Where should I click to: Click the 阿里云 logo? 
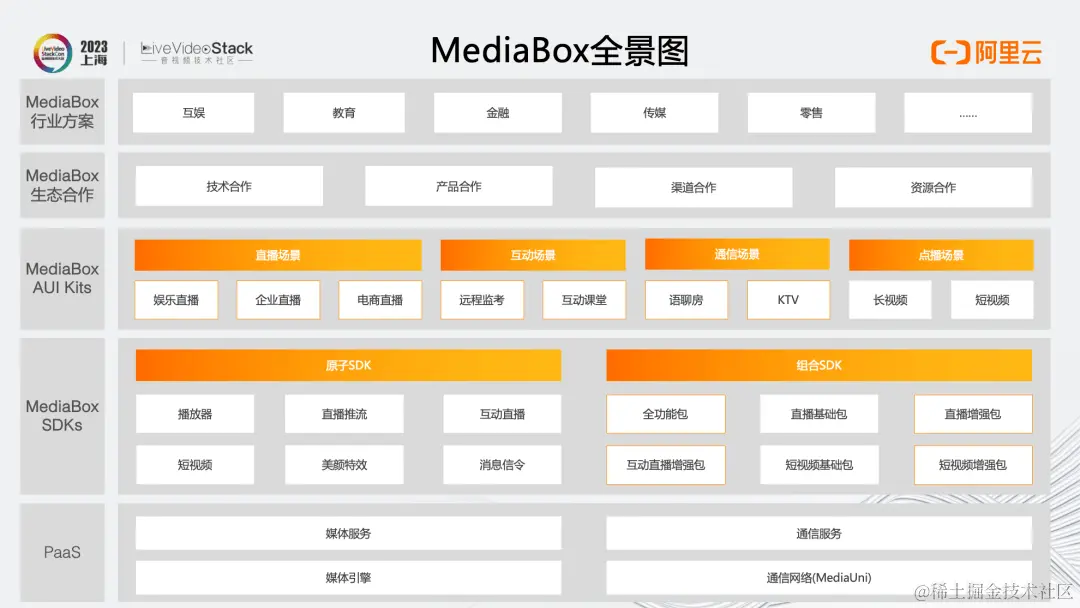coord(986,52)
